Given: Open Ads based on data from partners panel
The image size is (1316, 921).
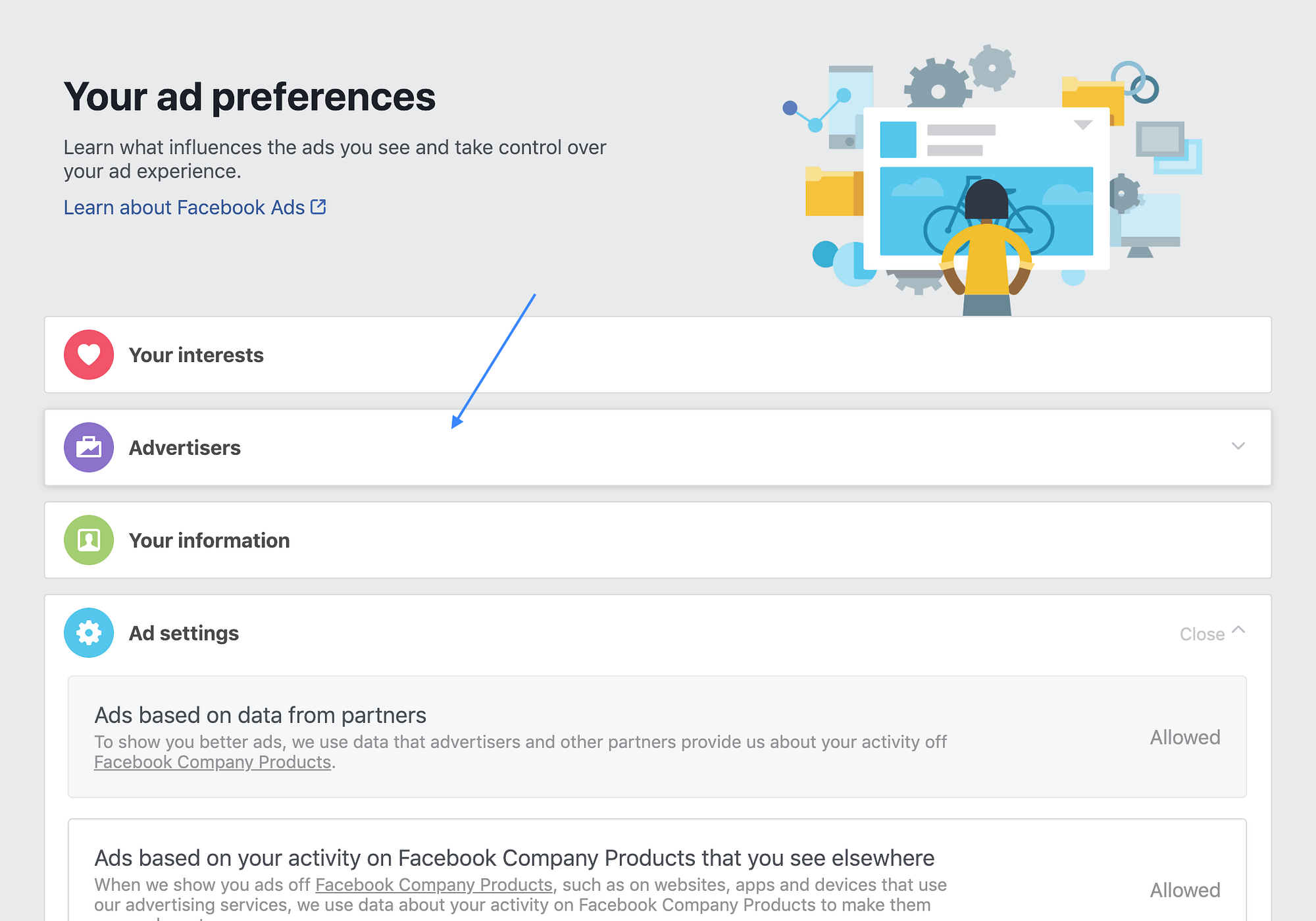Looking at the screenshot, I should click(261, 715).
